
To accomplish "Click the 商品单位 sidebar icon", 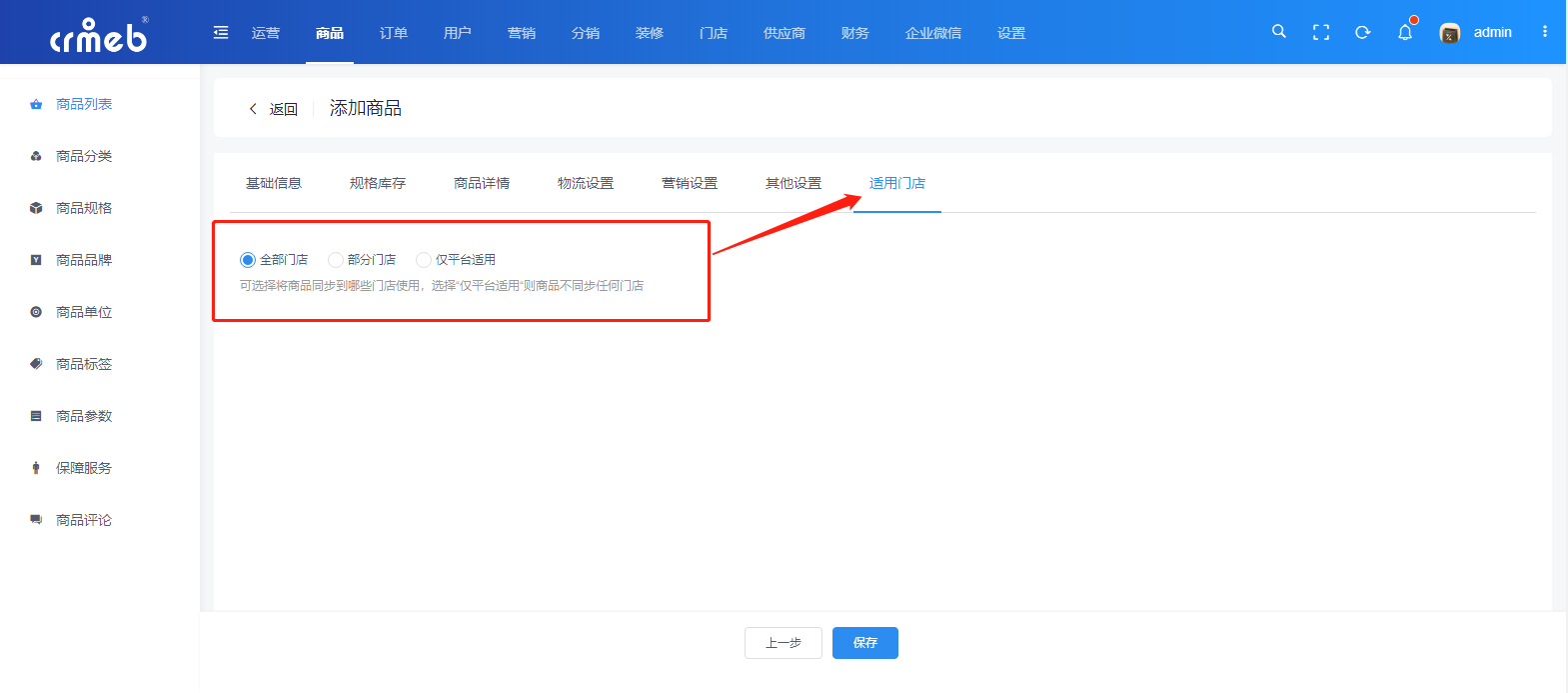I will tap(36, 312).
